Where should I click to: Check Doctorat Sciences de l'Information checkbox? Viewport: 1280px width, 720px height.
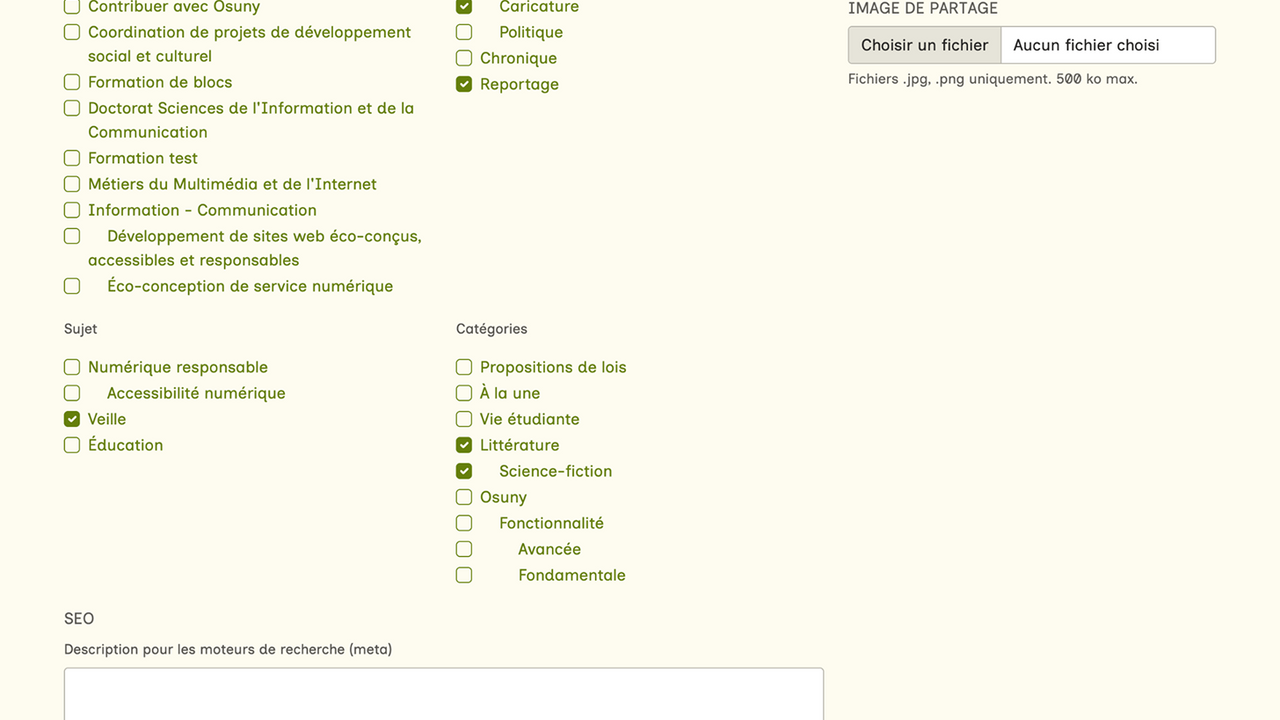pos(72,108)
